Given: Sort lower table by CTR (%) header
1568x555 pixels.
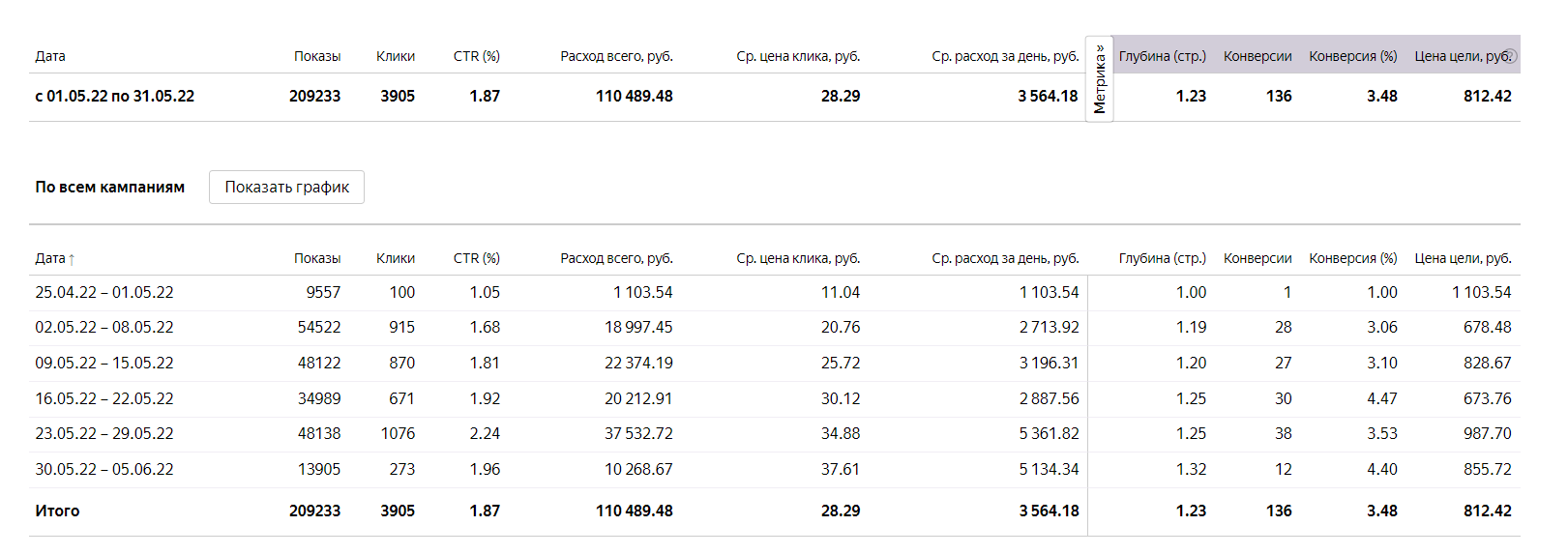Looking at the screenshot, I should tap(476, 258).
